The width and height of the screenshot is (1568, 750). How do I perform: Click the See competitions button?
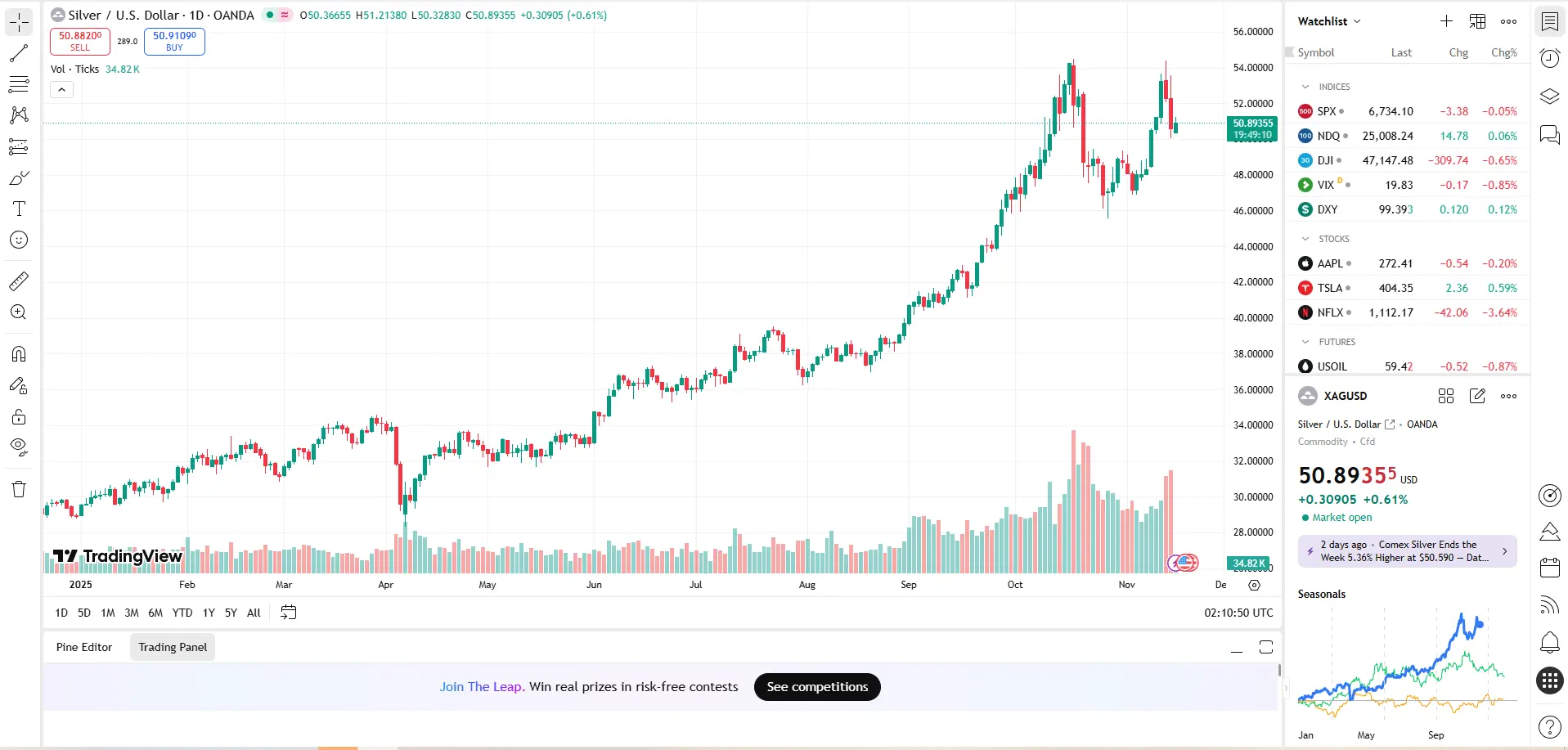pos(817,687)
